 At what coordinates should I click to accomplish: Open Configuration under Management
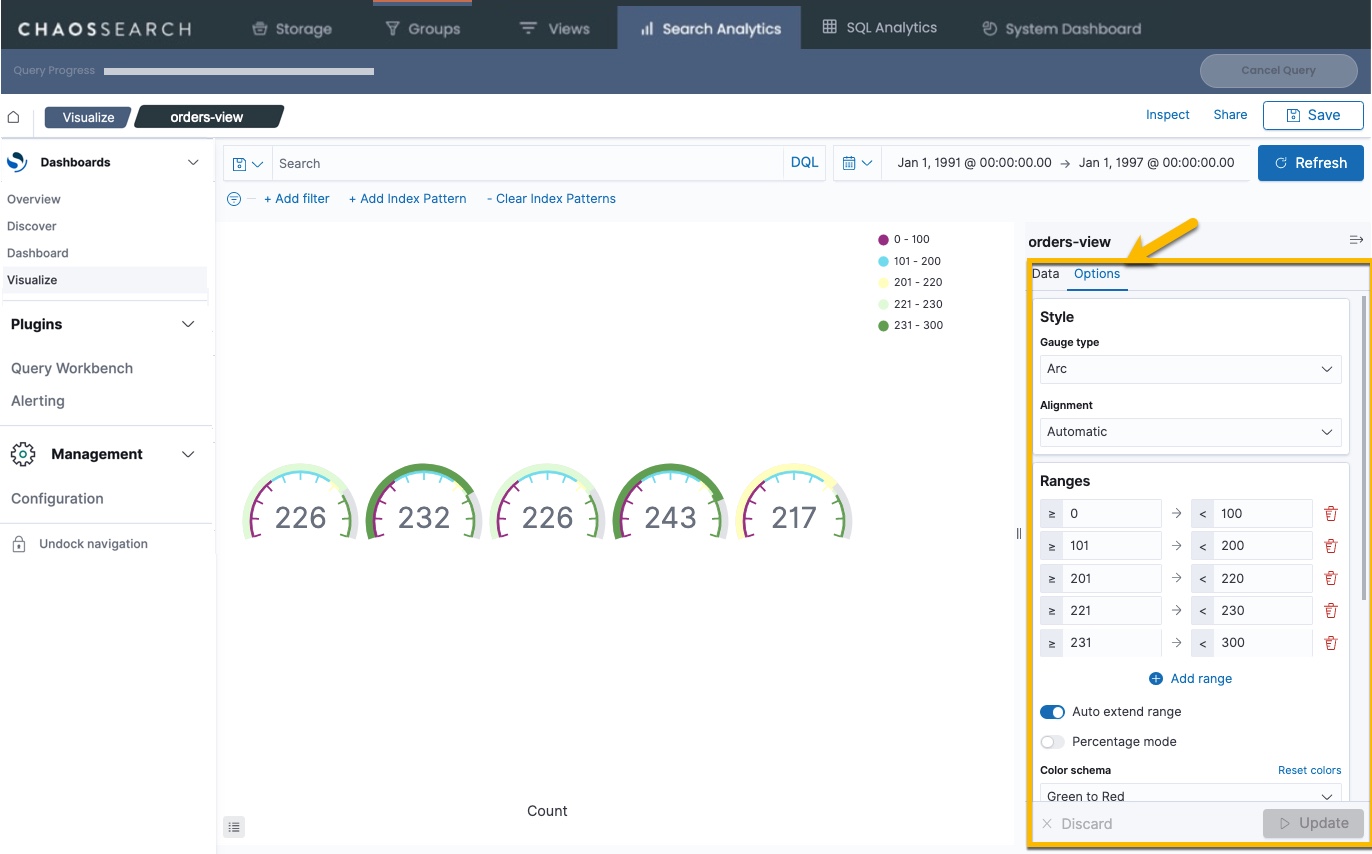pyautogui.click(x=57, y=499)
